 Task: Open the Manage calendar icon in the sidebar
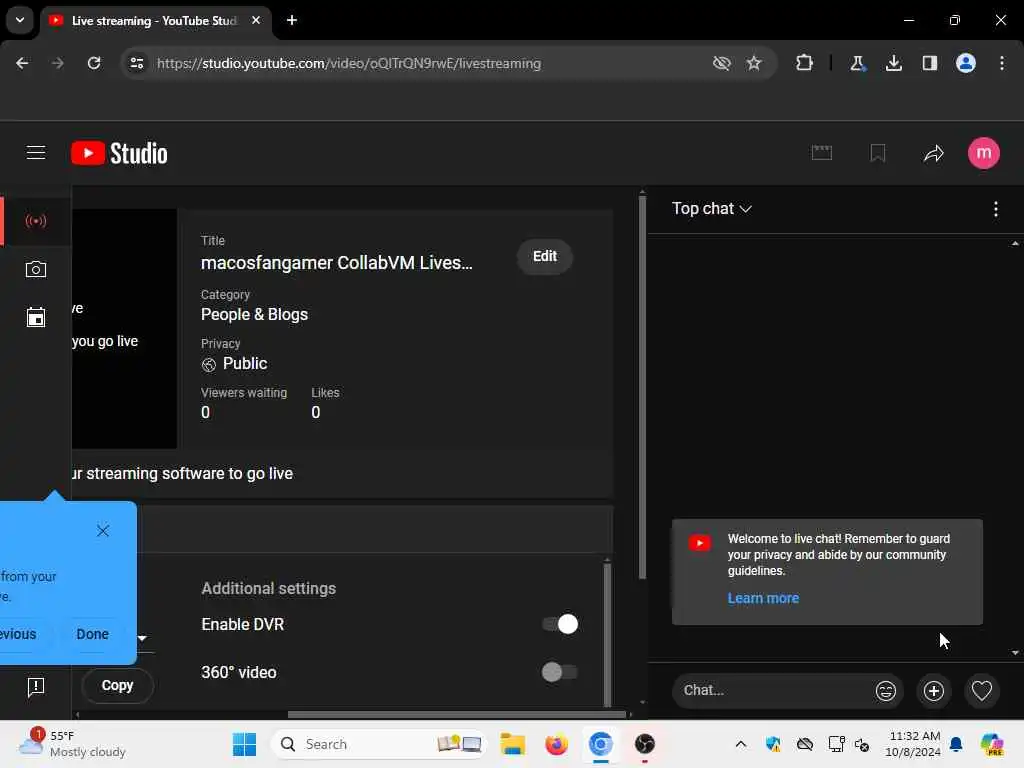pyautogui.click(x=36, y=317)
